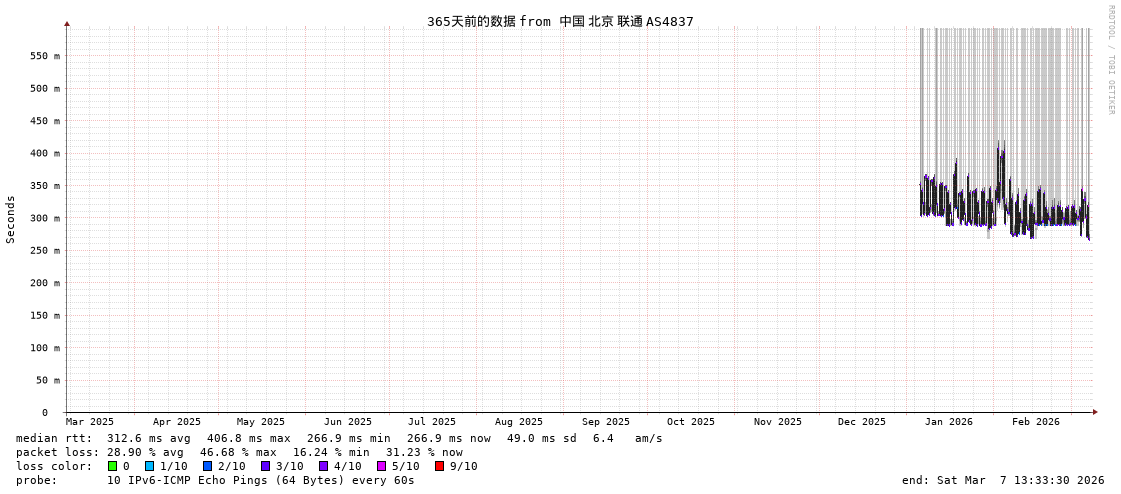Select the blue 2/10 loss legend swatch
Image resolution: width=1121 pixels, height=494 pixels.
[207, 466]
